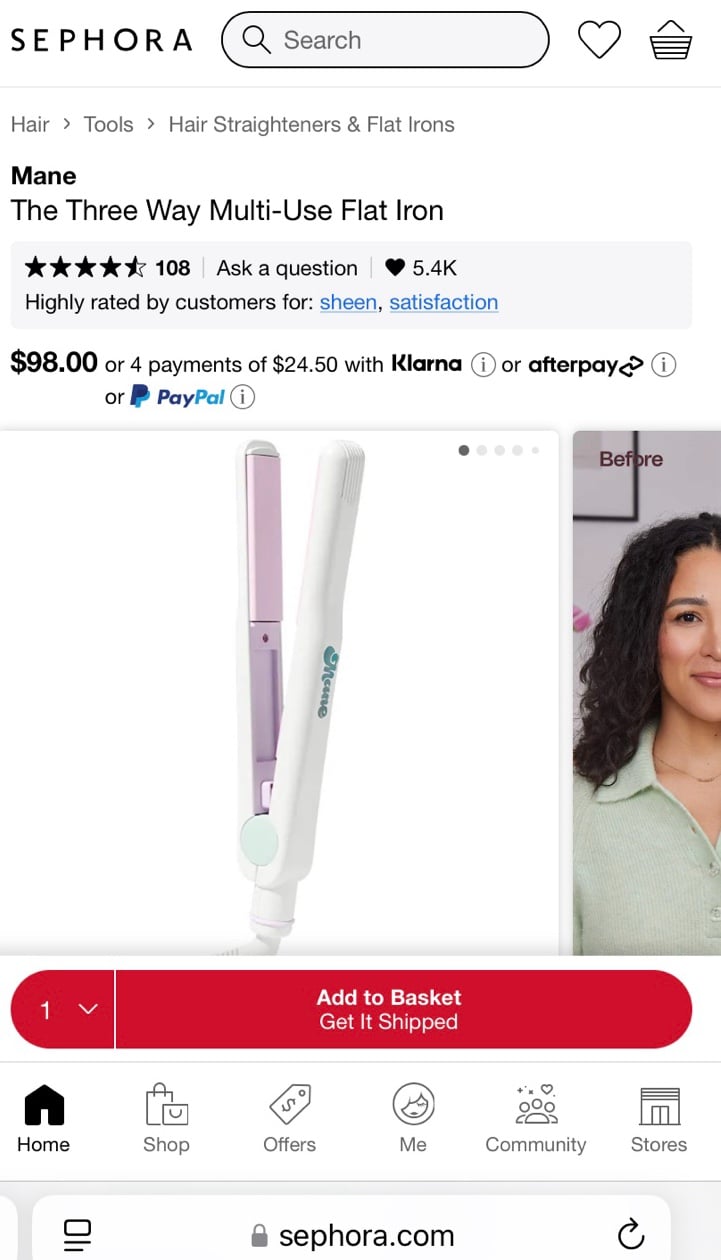Open the Stores tab
This screenshot has width=721, height=1260.
659,1118
